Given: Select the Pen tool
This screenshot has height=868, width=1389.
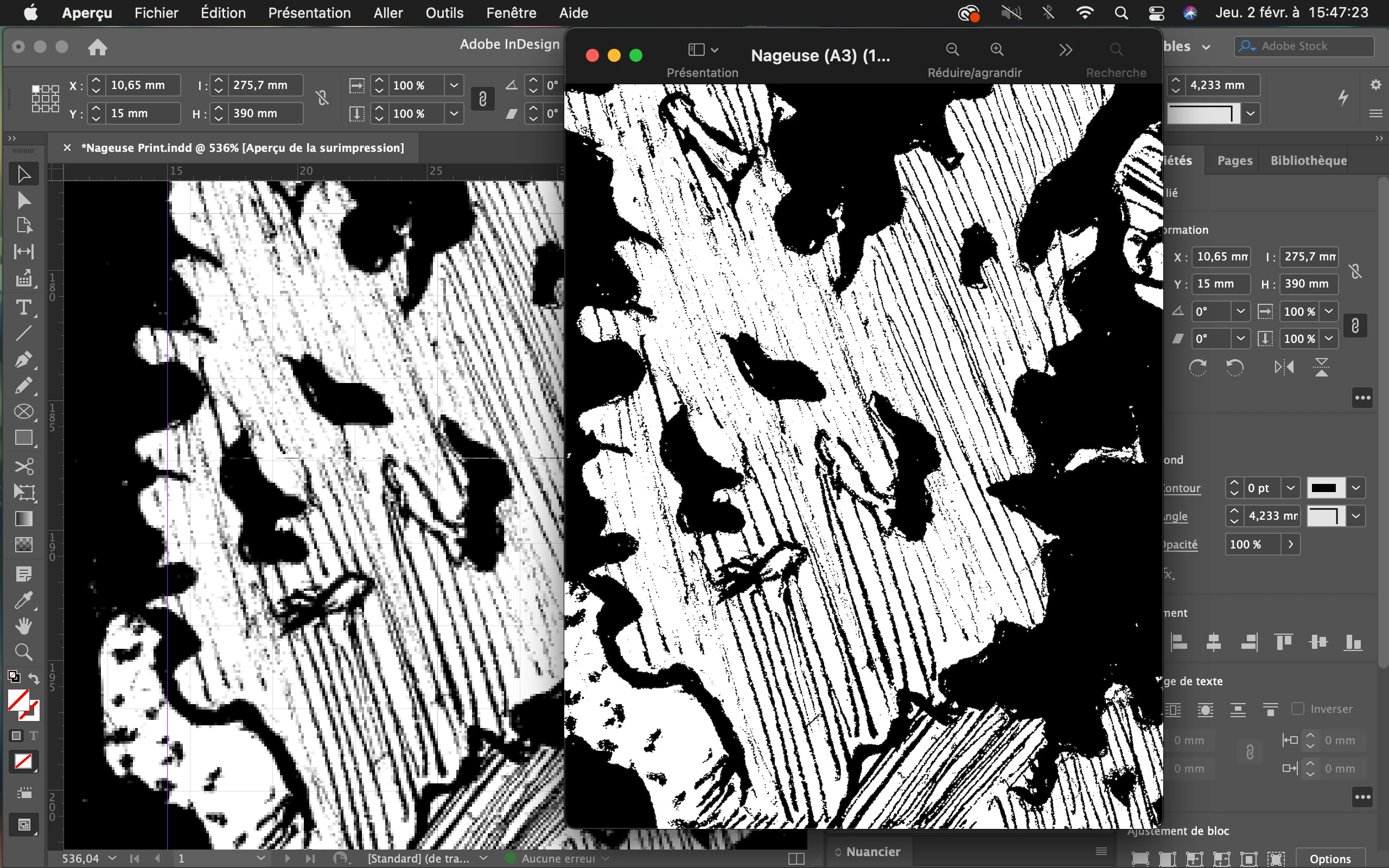Looking at the screenshot, I should click(23, 359).
